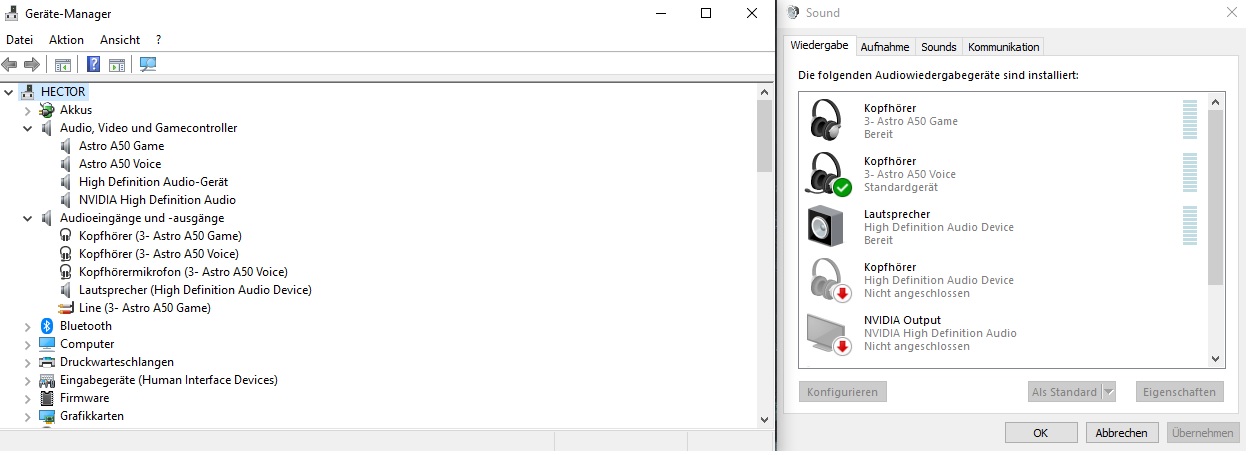Click the HECTOR computer icon

(x=28, y=92)
